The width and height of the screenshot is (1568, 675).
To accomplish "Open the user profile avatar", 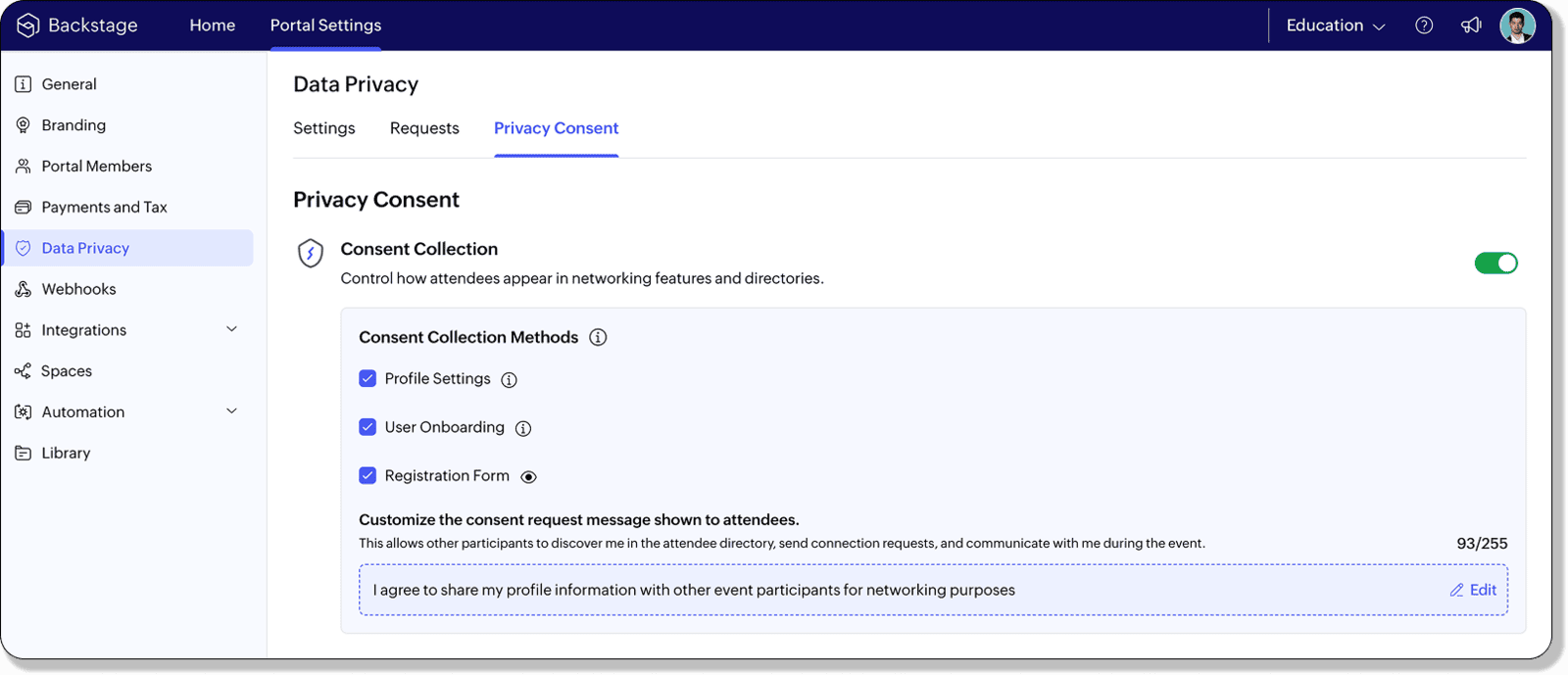I will [1517, 25].
